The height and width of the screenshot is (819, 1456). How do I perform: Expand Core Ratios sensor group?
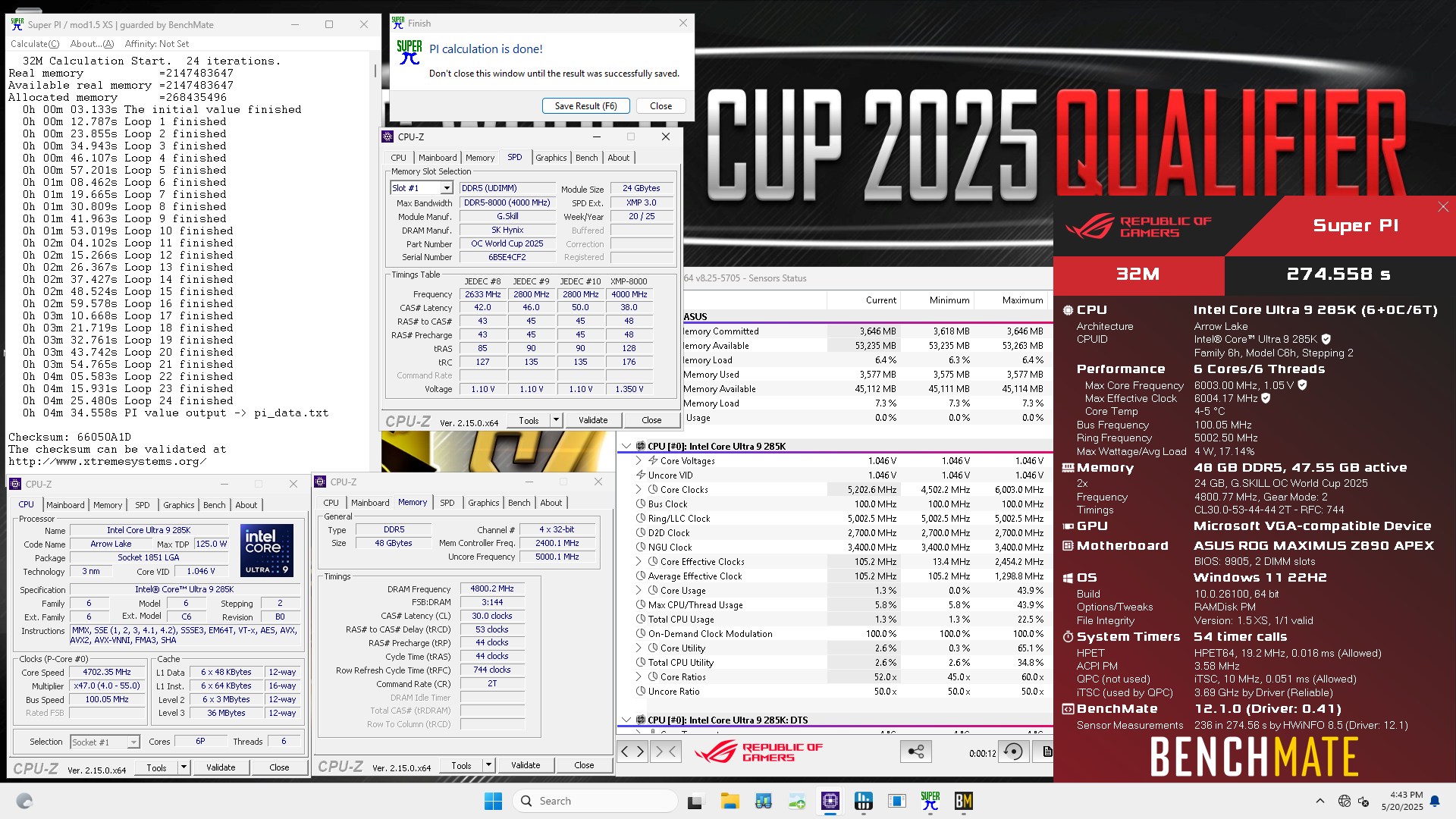pyautogui.click(x=639, y=676)
